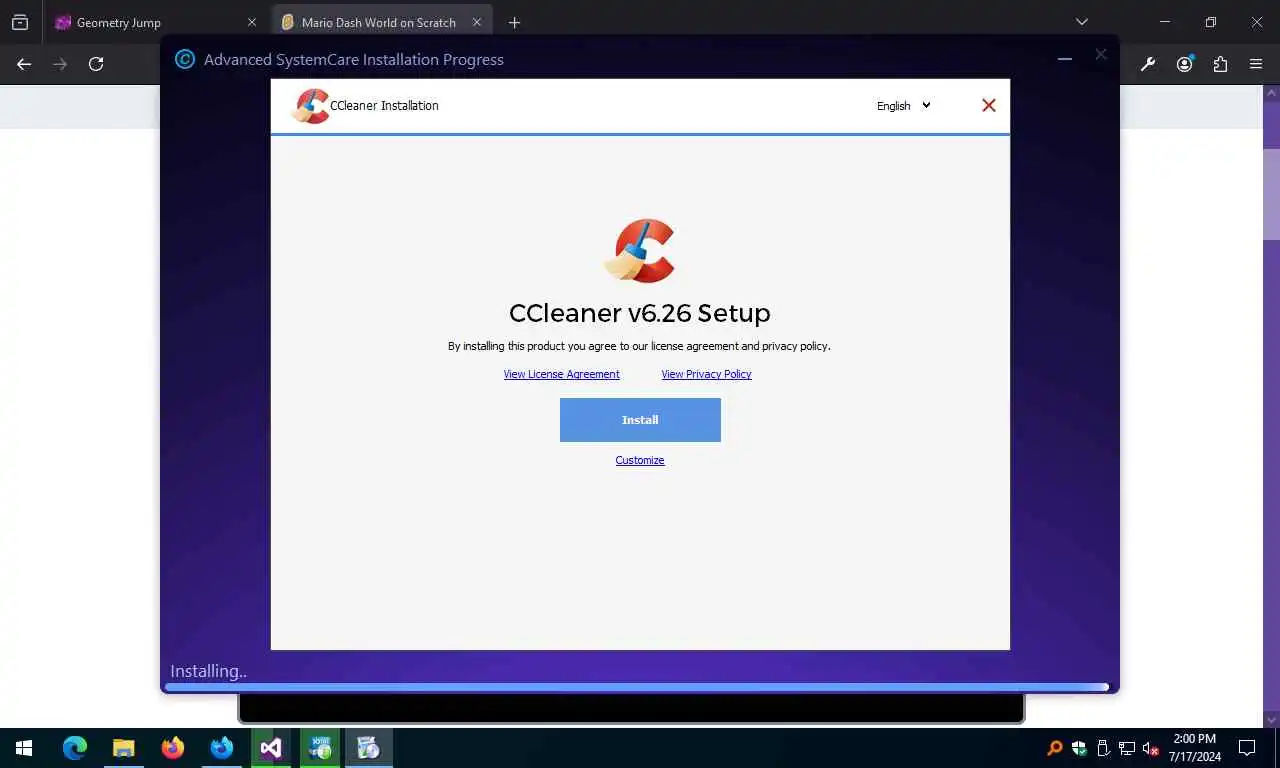
Task: Open the browser tab list chevron
Action: (x=1081, y=22)
